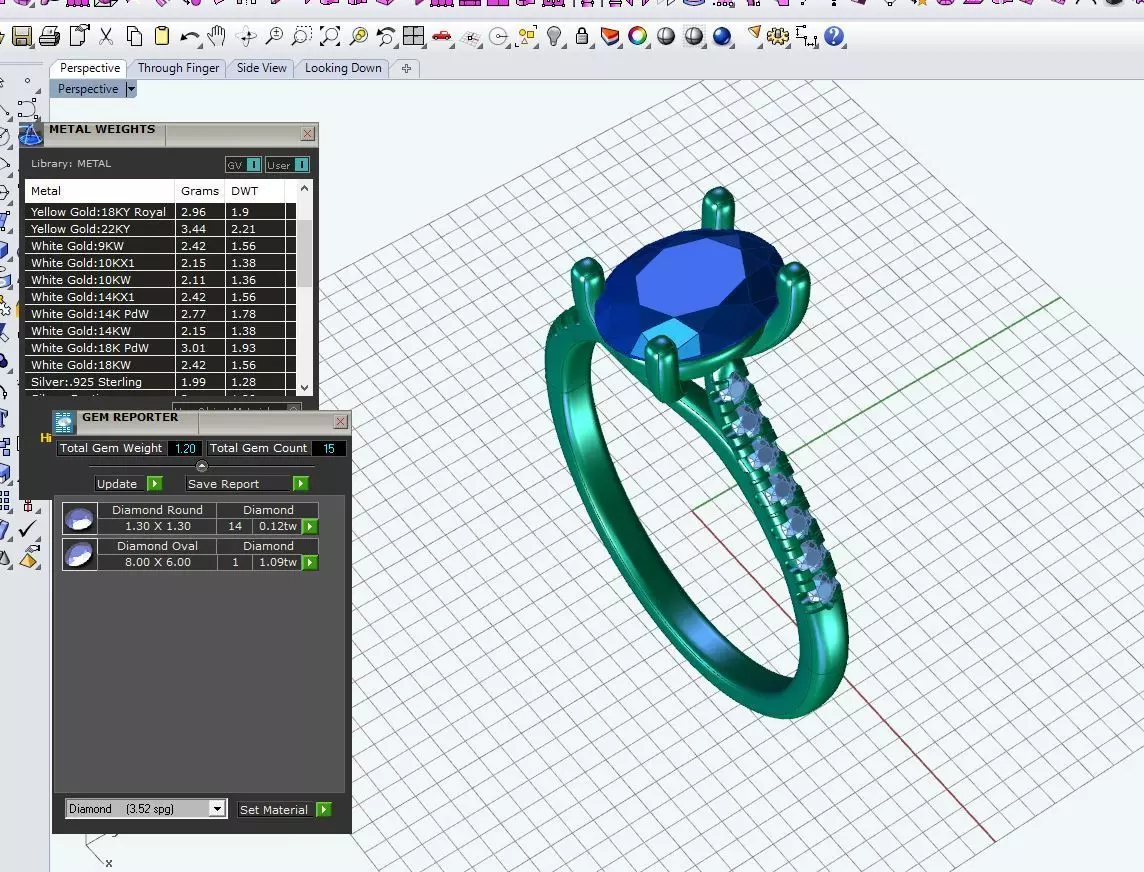Click the Paste clipboard icon
1144x872 pixels.
162,36
